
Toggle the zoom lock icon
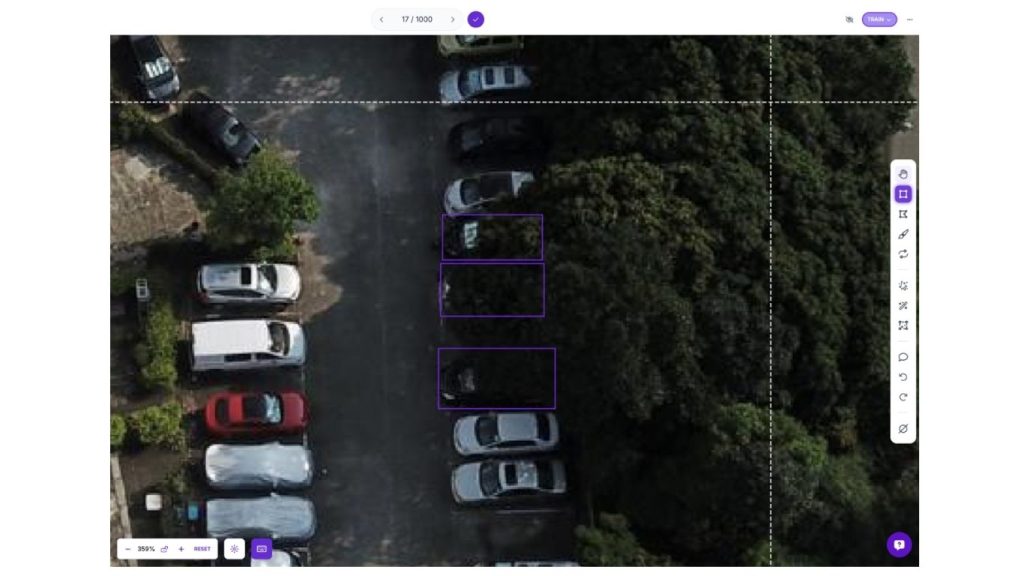click(x=164, y=549)
